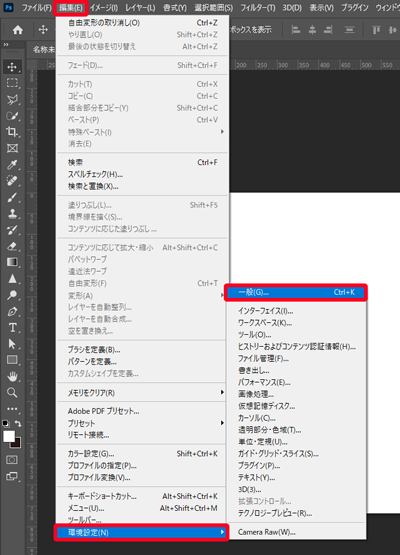400x555 pixels.
Task: Expand the toolbar with double-arrow chevron
Action: coord(6,45)
